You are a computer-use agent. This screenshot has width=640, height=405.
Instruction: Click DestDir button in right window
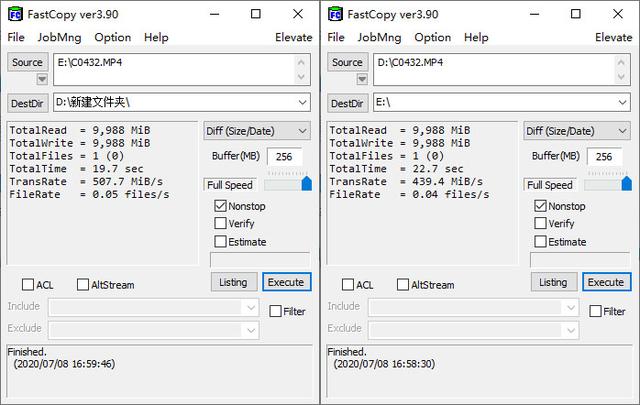tap(348, 103)
